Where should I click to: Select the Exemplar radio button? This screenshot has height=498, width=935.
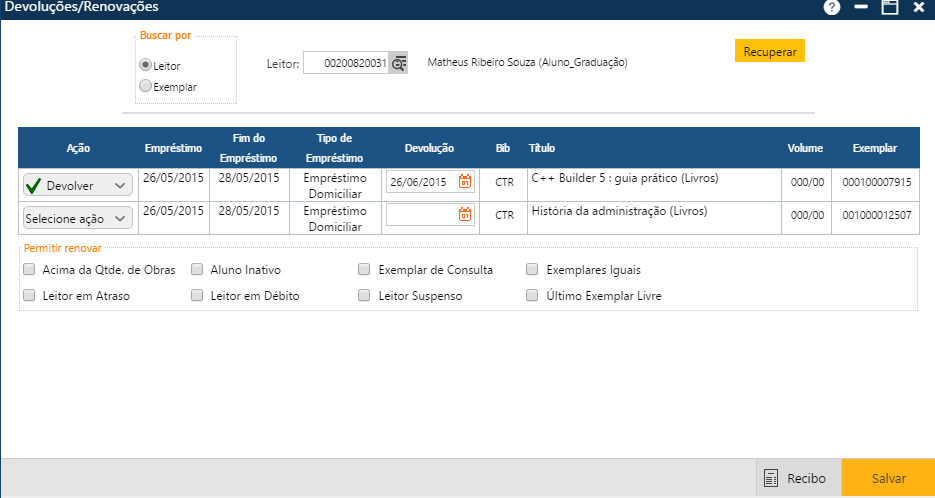click(x=146, y=87)
